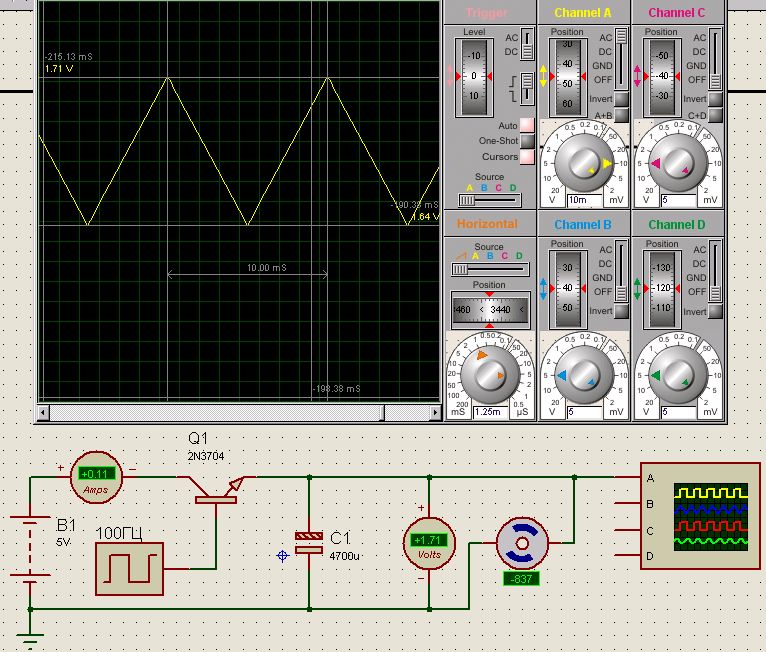Toggle the Auto trigger button
The width and height of the screenshot is (766, 652).
point(527,125)
